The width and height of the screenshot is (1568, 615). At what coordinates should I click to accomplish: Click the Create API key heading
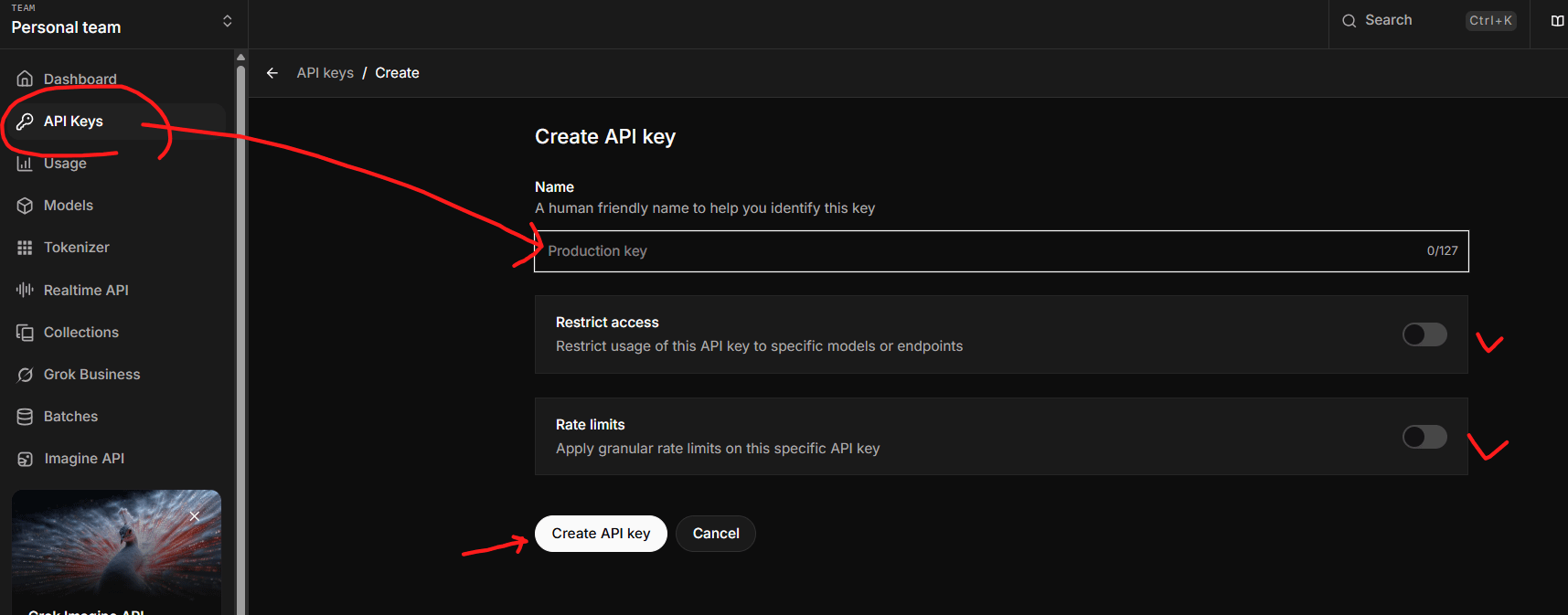click(x=605, y=137)
